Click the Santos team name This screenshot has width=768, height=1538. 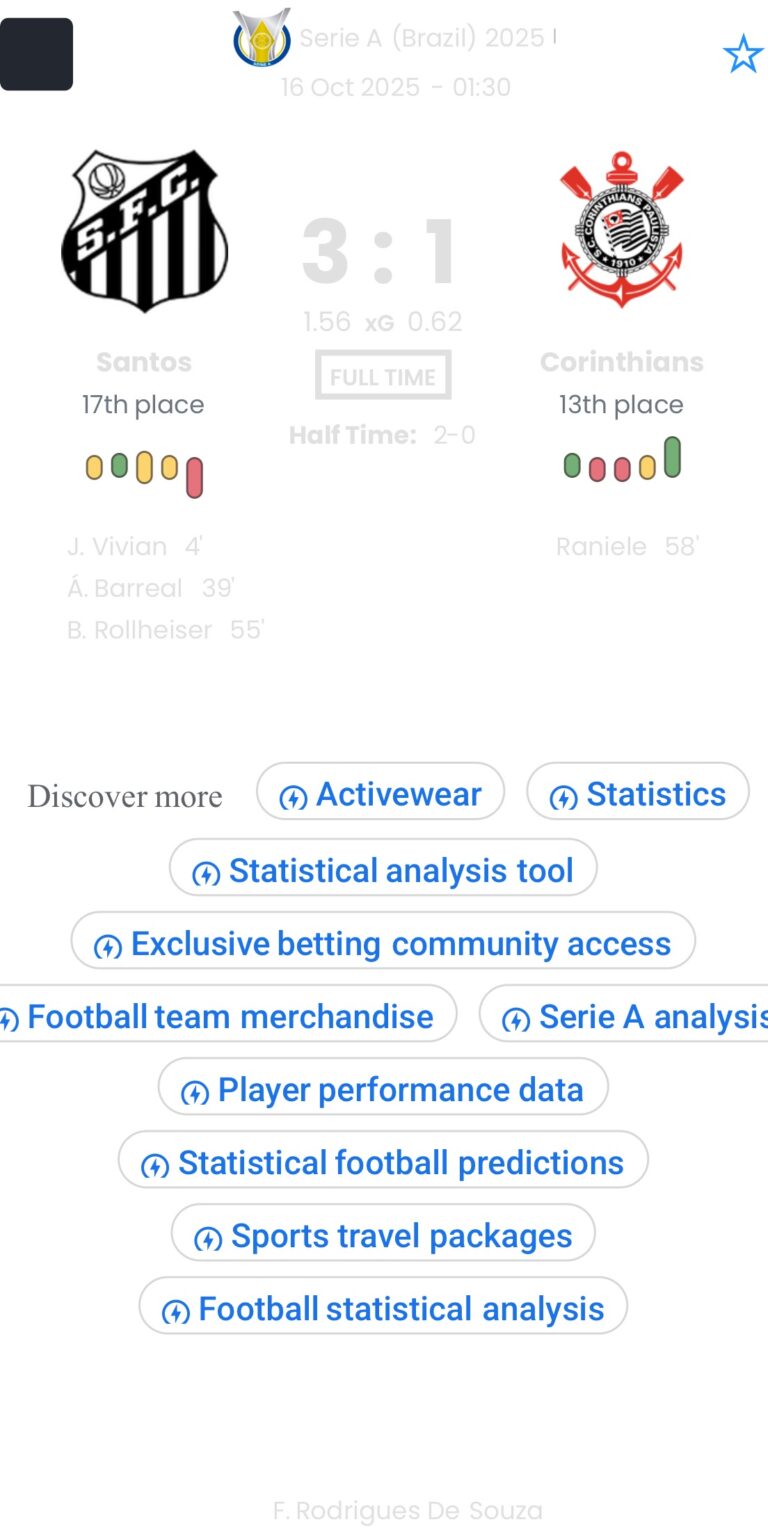pos(144,362)
